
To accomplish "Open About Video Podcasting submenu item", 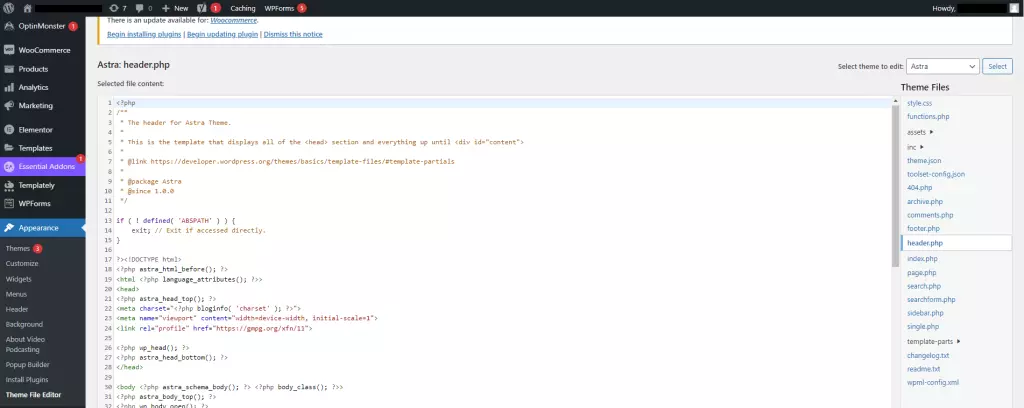I will click(x=25, y=345).
